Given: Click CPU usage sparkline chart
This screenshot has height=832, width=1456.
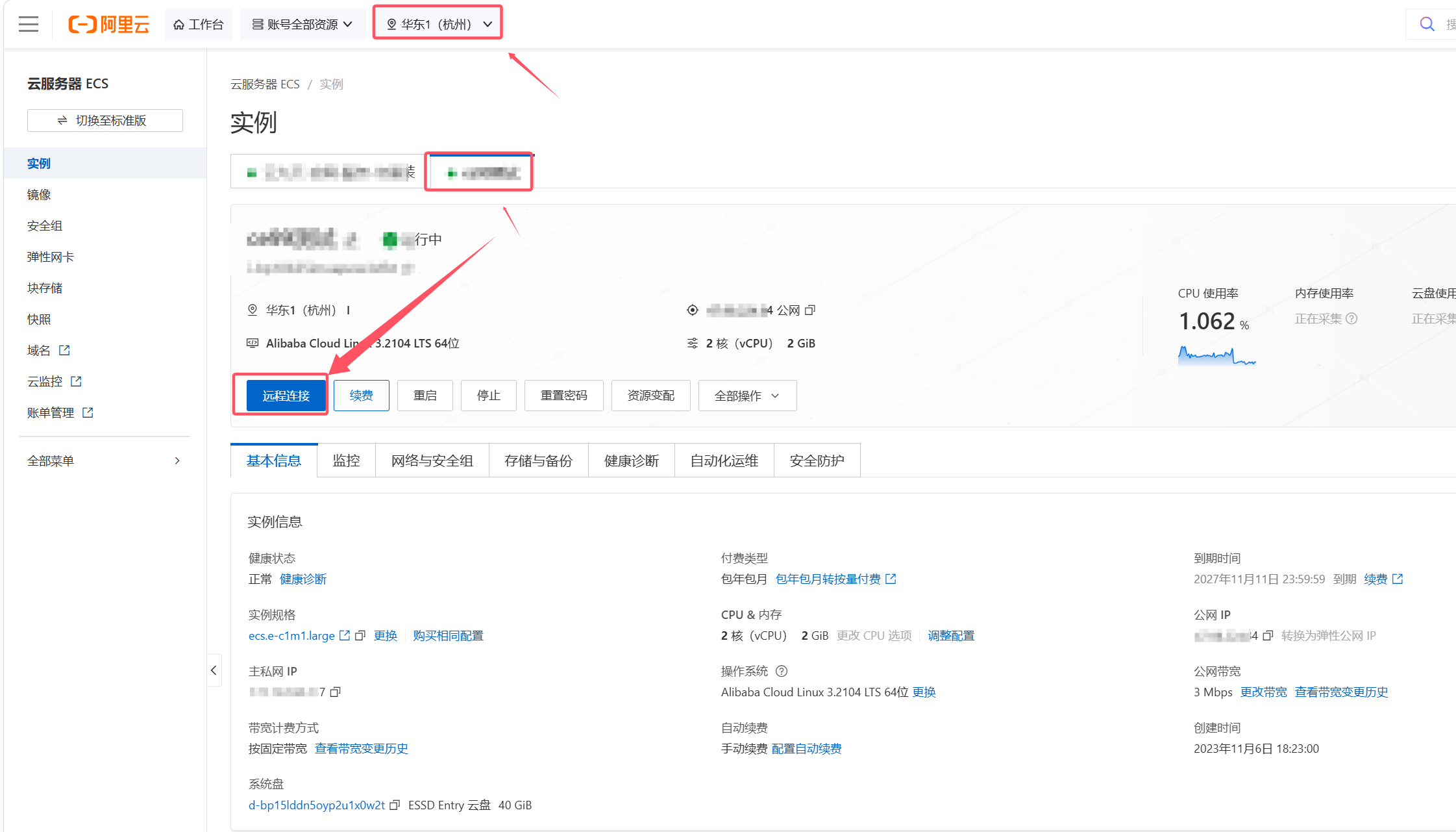Looking at the screenshot, I should pyautogui.click(x=1216, y=356).
